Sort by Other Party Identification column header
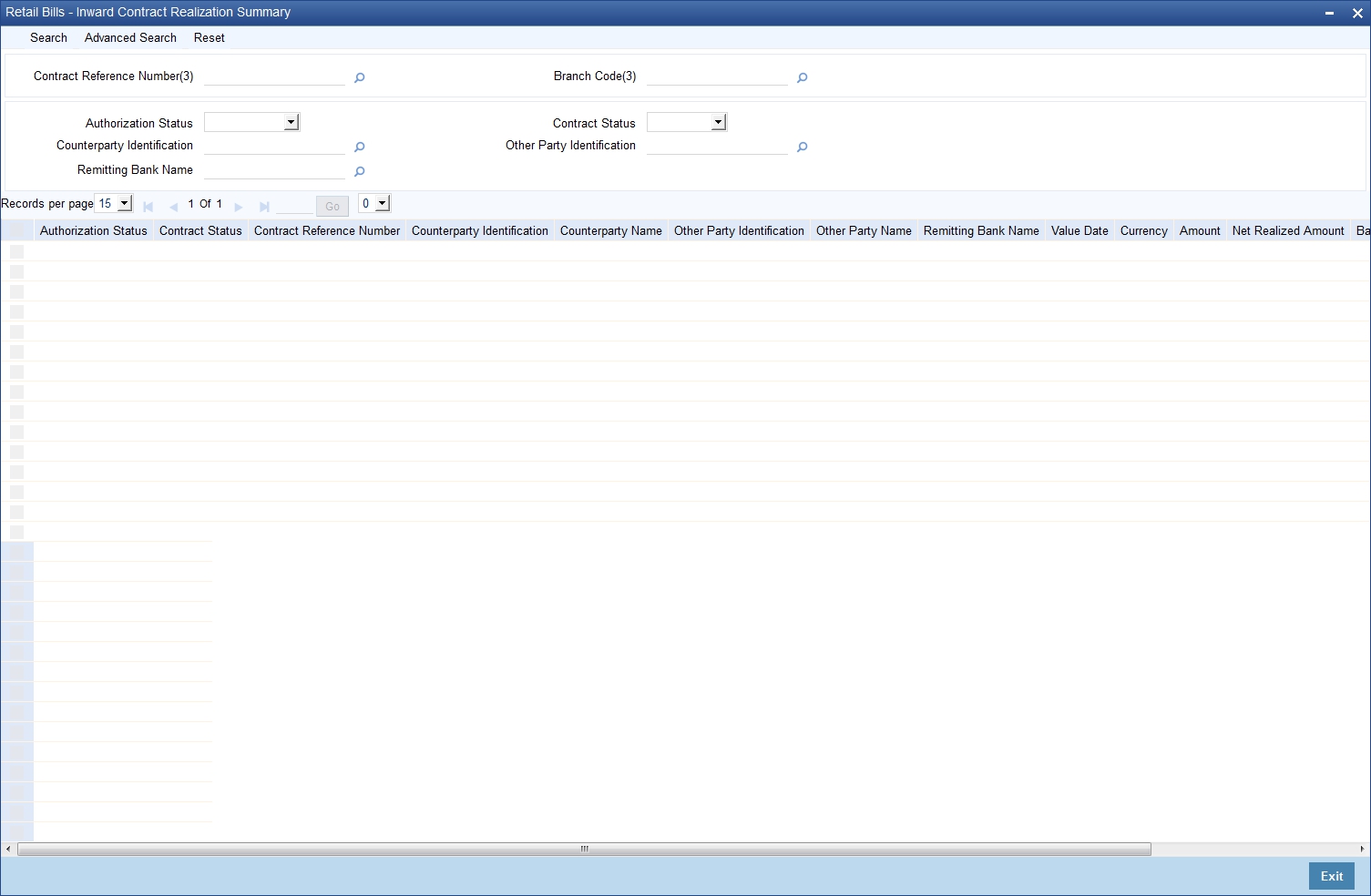 pyautogui.click(x=739, y=231)
